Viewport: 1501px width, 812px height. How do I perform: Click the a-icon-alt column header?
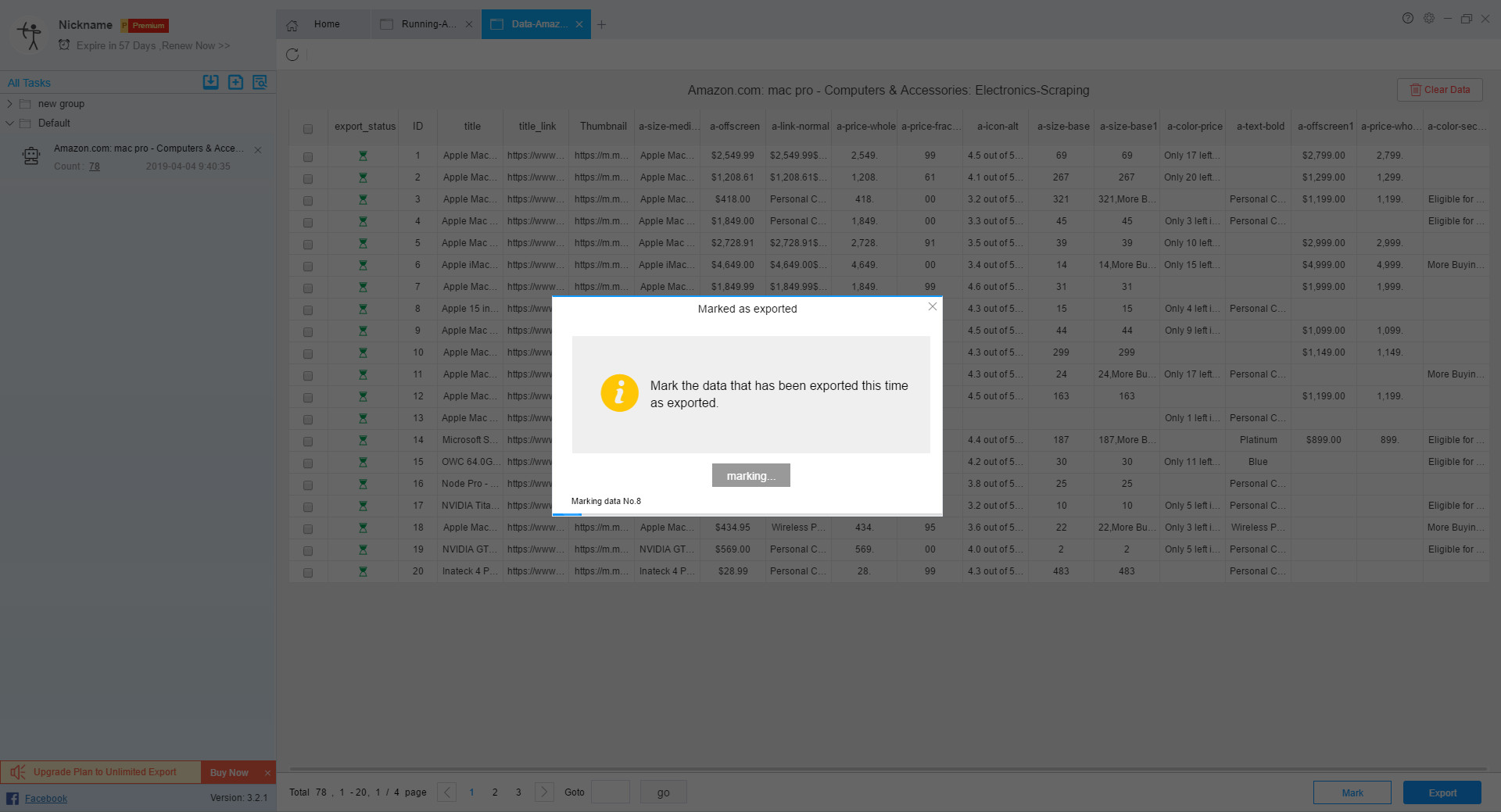(998, 126)
